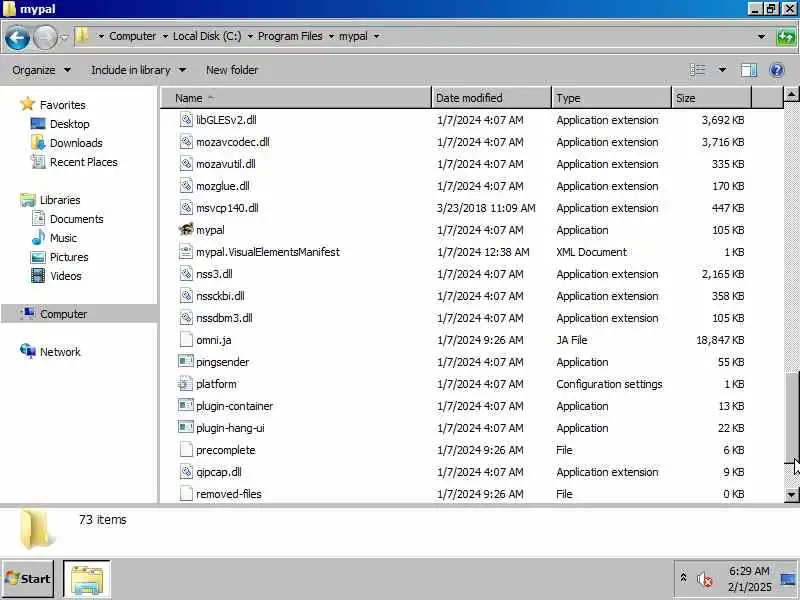Expand the Local Disk (C:) breadcrumb arrow
This screenshot has height=600, width=800.
point(250,36)
